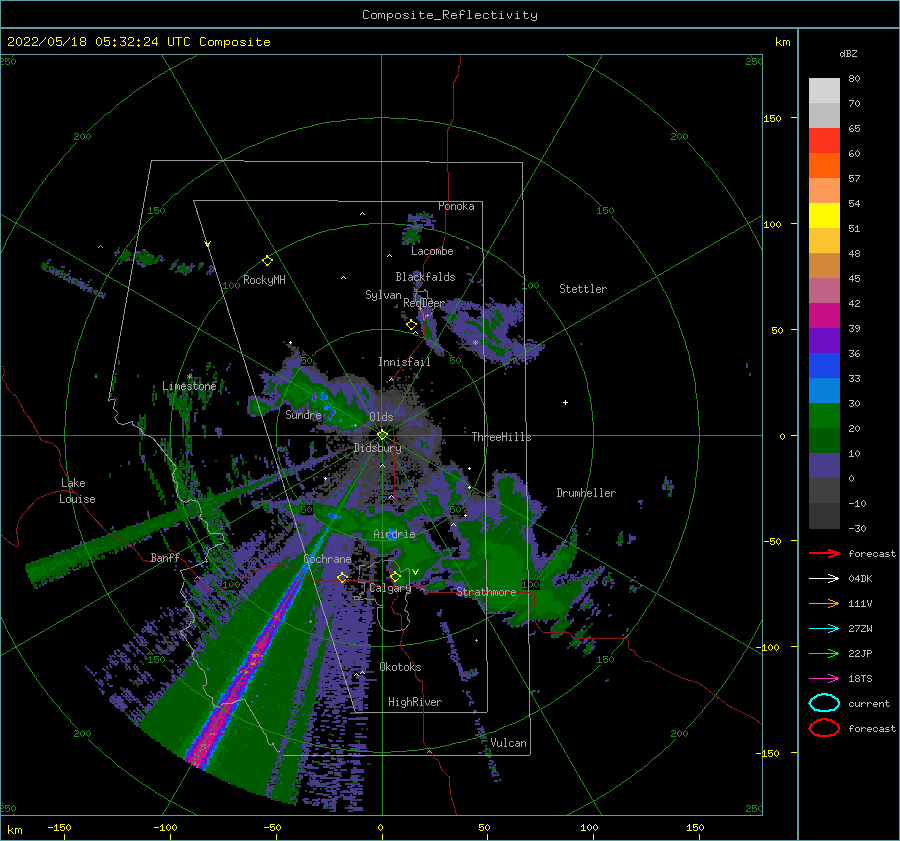Click the yellow diamond marker near RedDeer

click(x=411, y=325)
